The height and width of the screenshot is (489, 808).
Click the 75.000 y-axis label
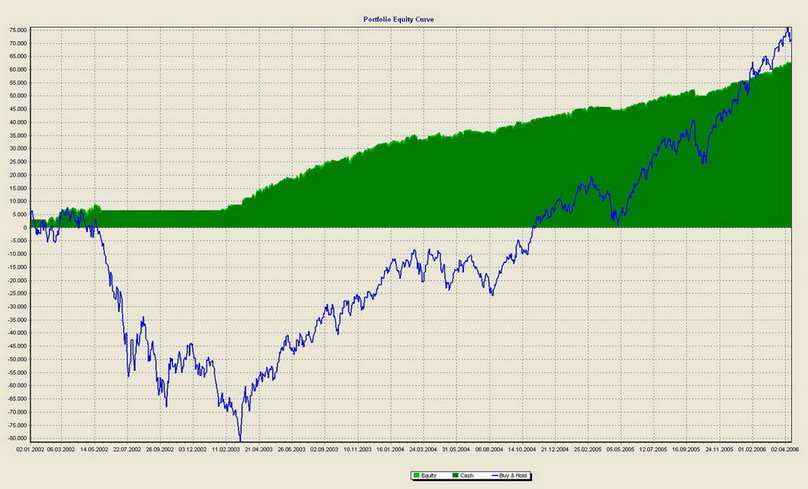click(x=18, y=30)
